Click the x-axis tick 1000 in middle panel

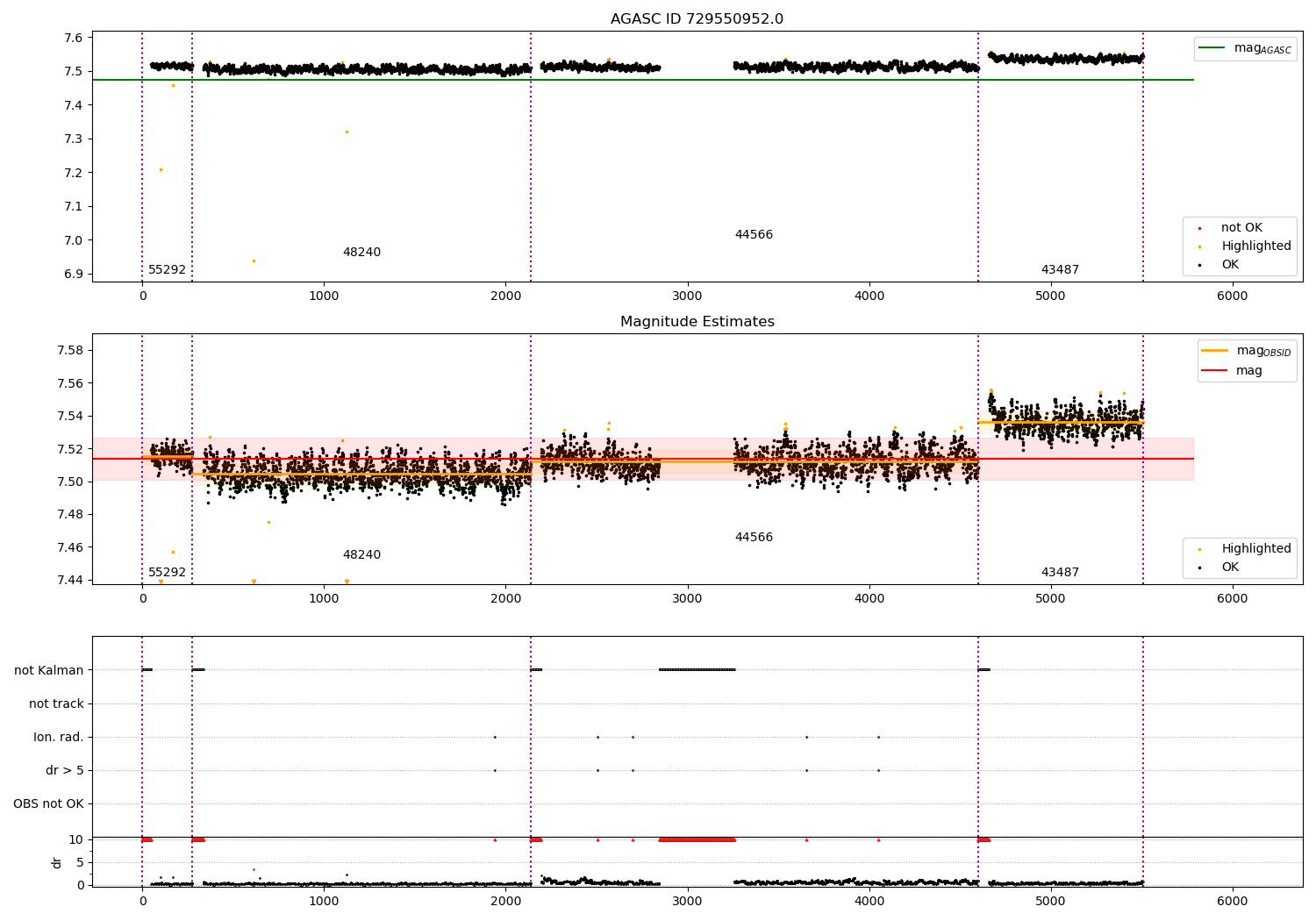point(324,599)
